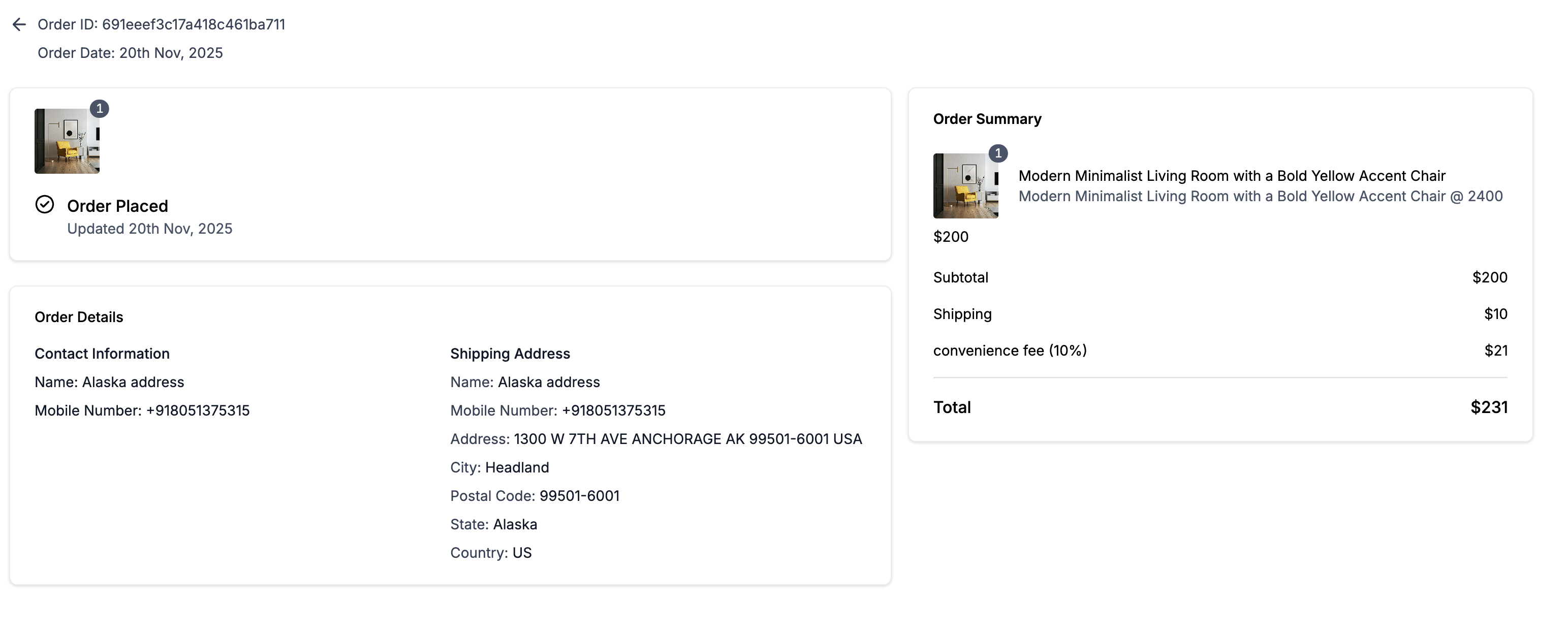Click the shipping Address line with ANCHORAGE
Screen dimensions: 1568x633
click(655, 439)
